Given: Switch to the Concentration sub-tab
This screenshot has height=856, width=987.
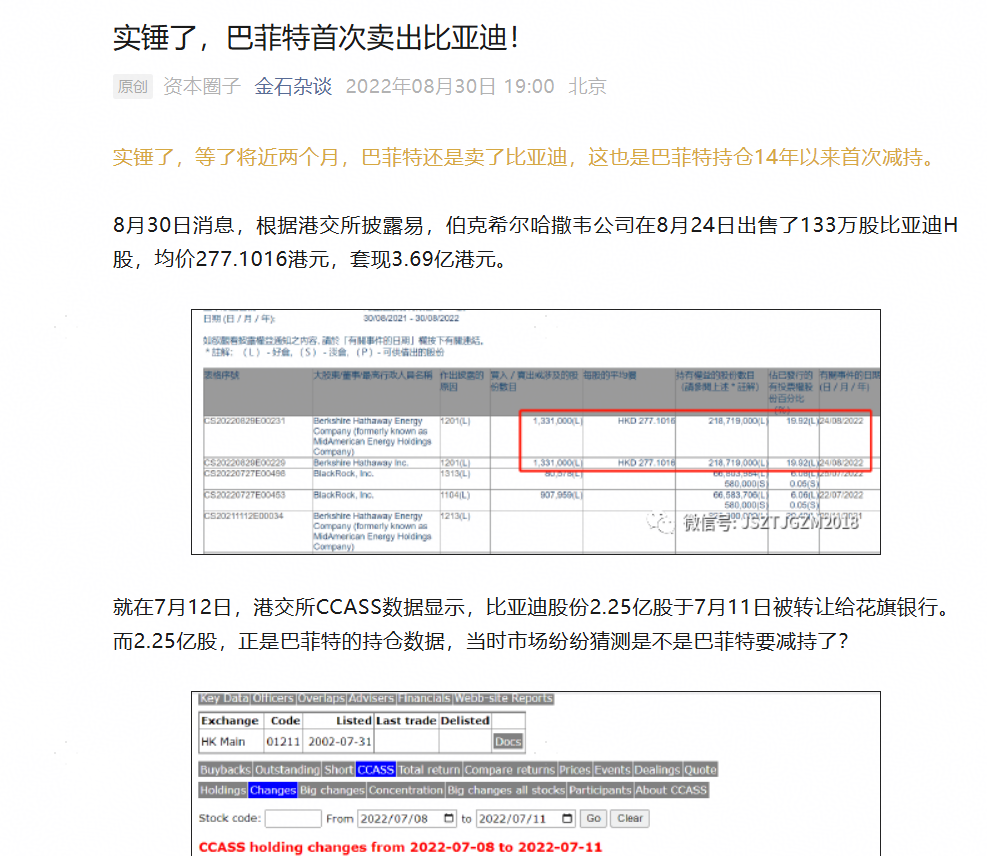Looking at the screenshot, I should pyautogui.click(x=406, y=790).
